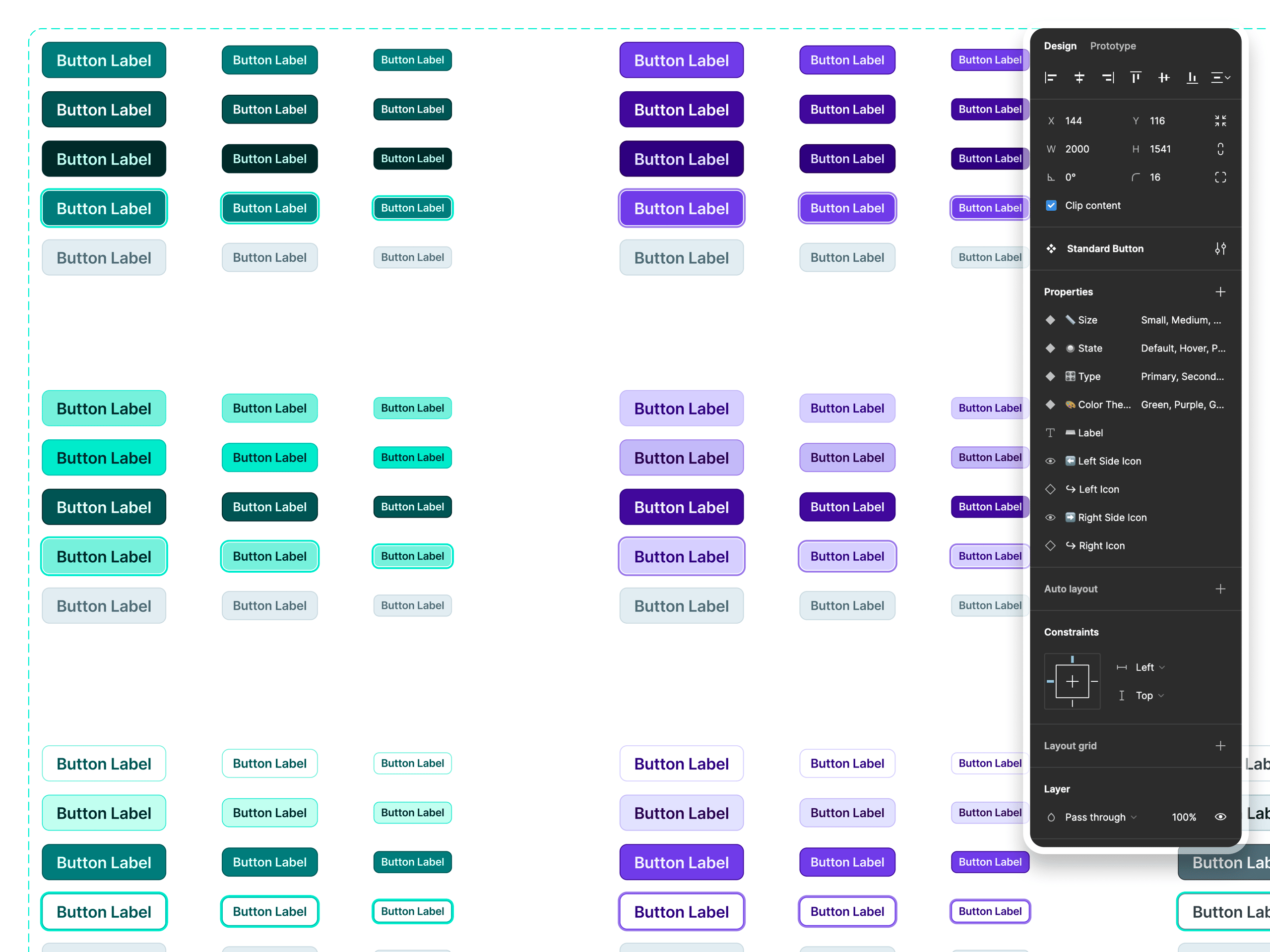The width and height of the screenshot is (1270, 952).
Task: Click align horizontal centers icon
Action: (x=1079, y=77)
